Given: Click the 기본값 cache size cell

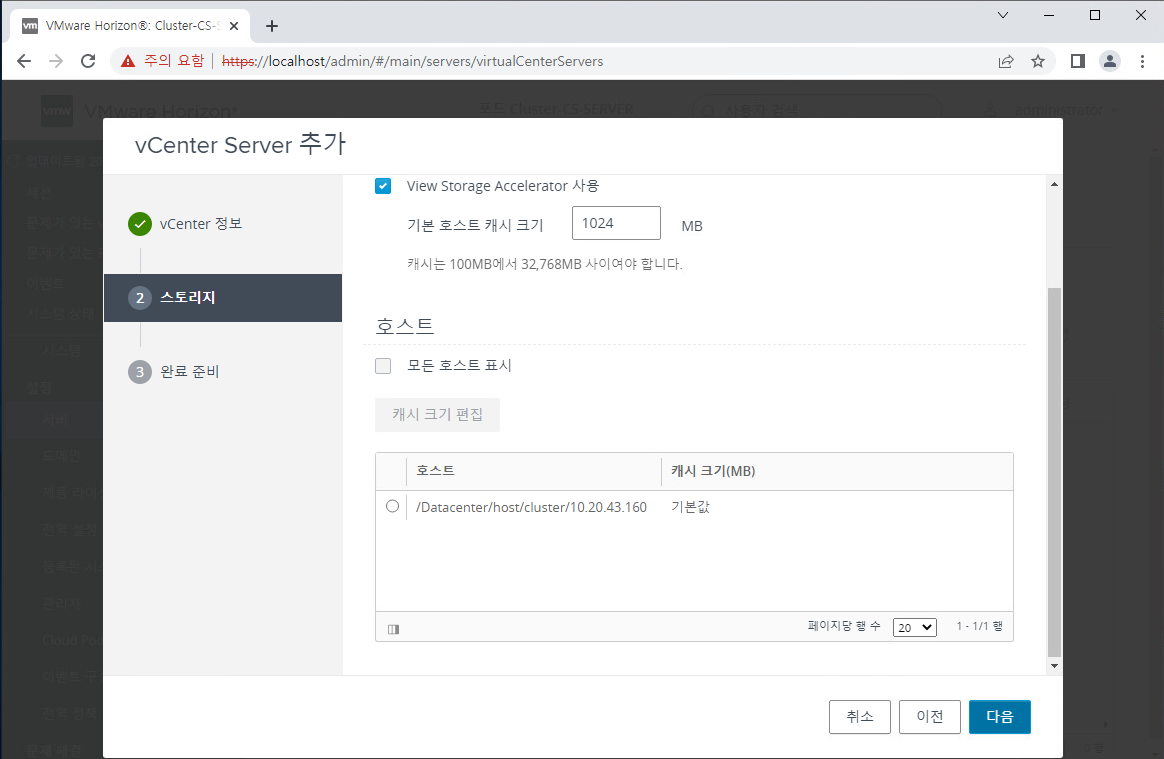Looking at the screenshot, I should [690, 507].
